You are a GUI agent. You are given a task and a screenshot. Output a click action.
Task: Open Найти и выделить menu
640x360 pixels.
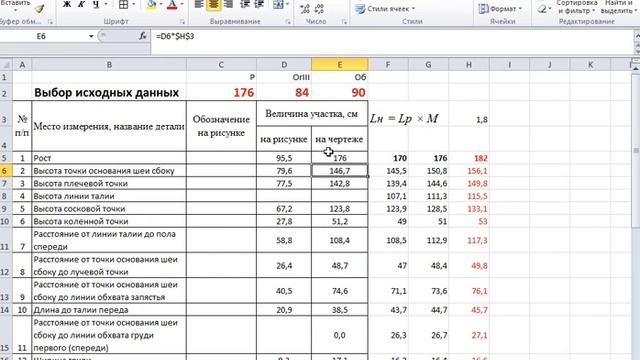click(619, 7)
